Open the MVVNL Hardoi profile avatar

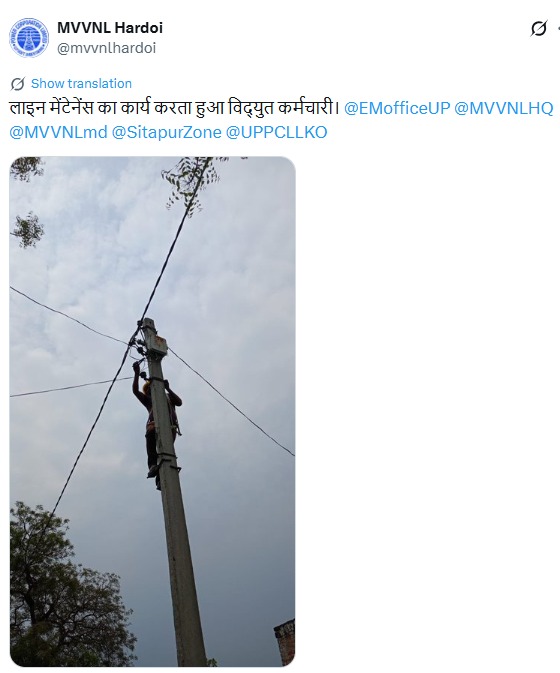pyautogui.click(x=29, y=38)
